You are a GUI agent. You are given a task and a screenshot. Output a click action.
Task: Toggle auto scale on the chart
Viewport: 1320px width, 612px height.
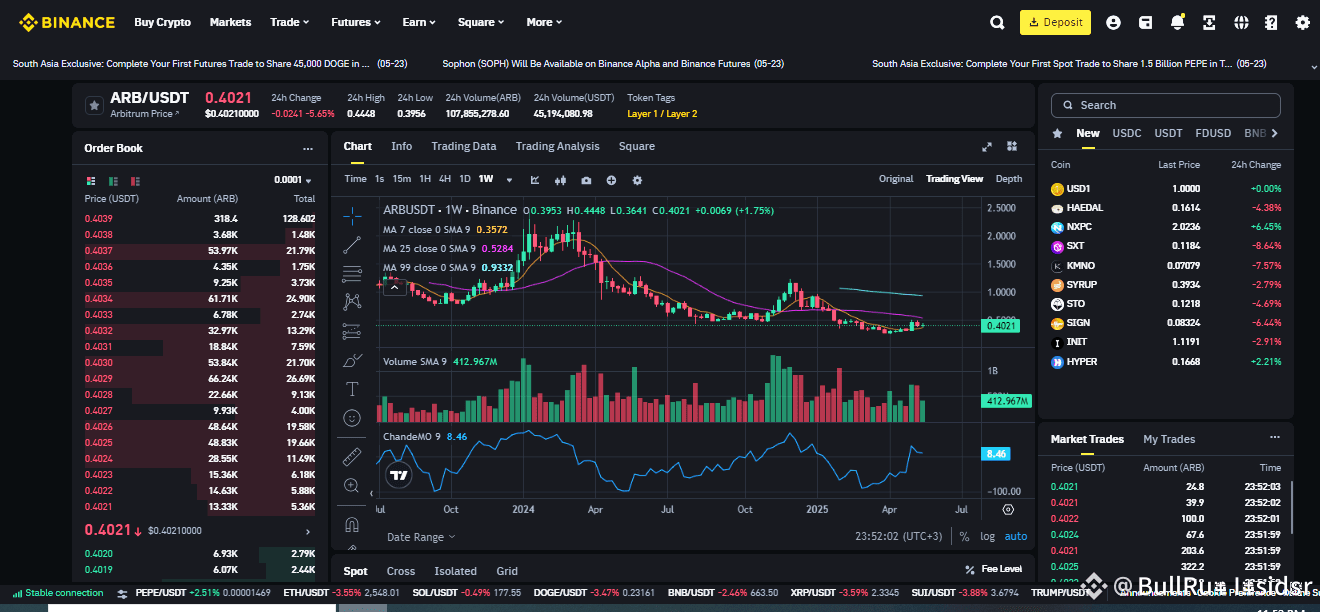[x=1016, y=537]
